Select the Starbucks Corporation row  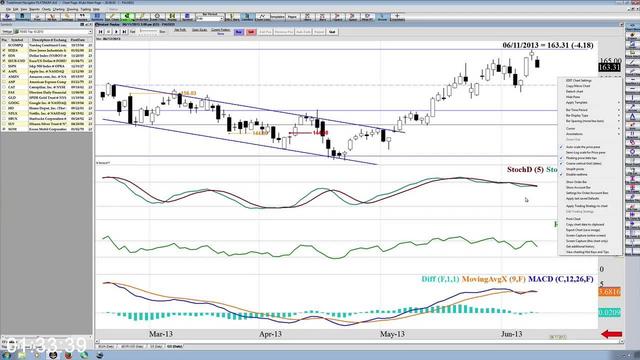pyautogui.click(x=47, y=118)
